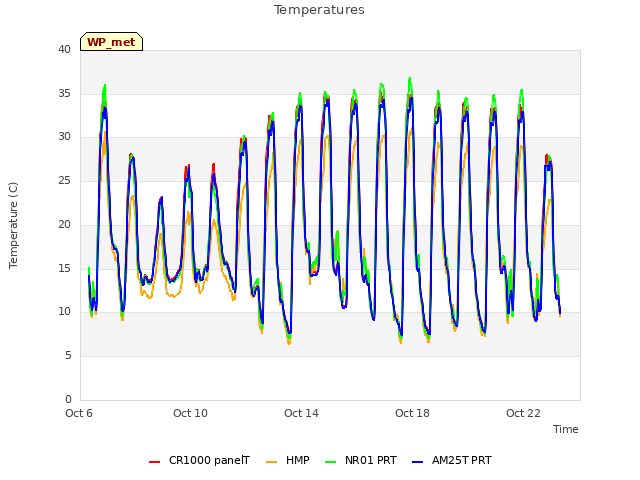Click the 25 y-axis tick label
Screen dimensions: 640x480
point(64,180)
